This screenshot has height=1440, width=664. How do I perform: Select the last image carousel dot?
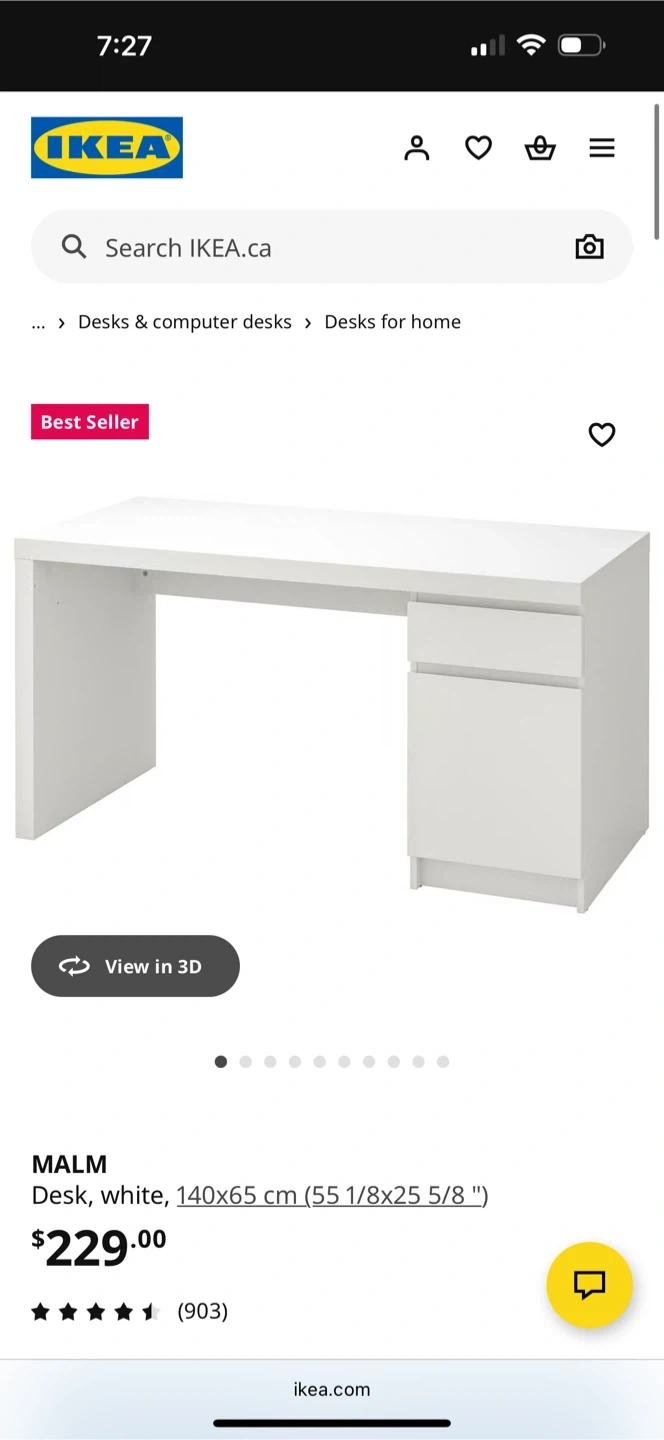point(443,1062)
